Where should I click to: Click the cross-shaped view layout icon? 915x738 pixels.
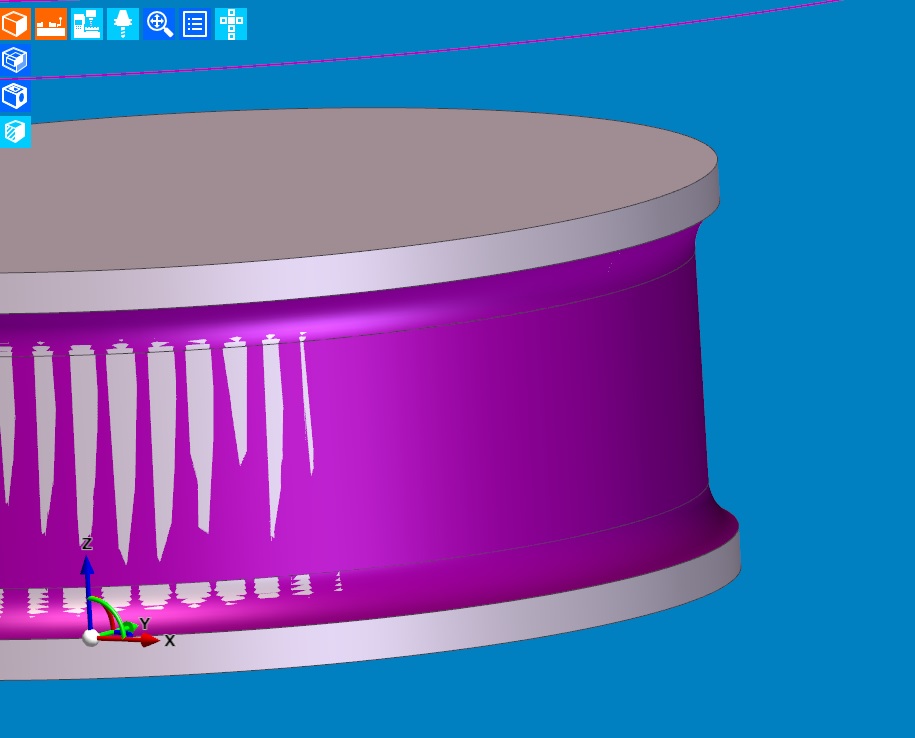click(231, 24)
